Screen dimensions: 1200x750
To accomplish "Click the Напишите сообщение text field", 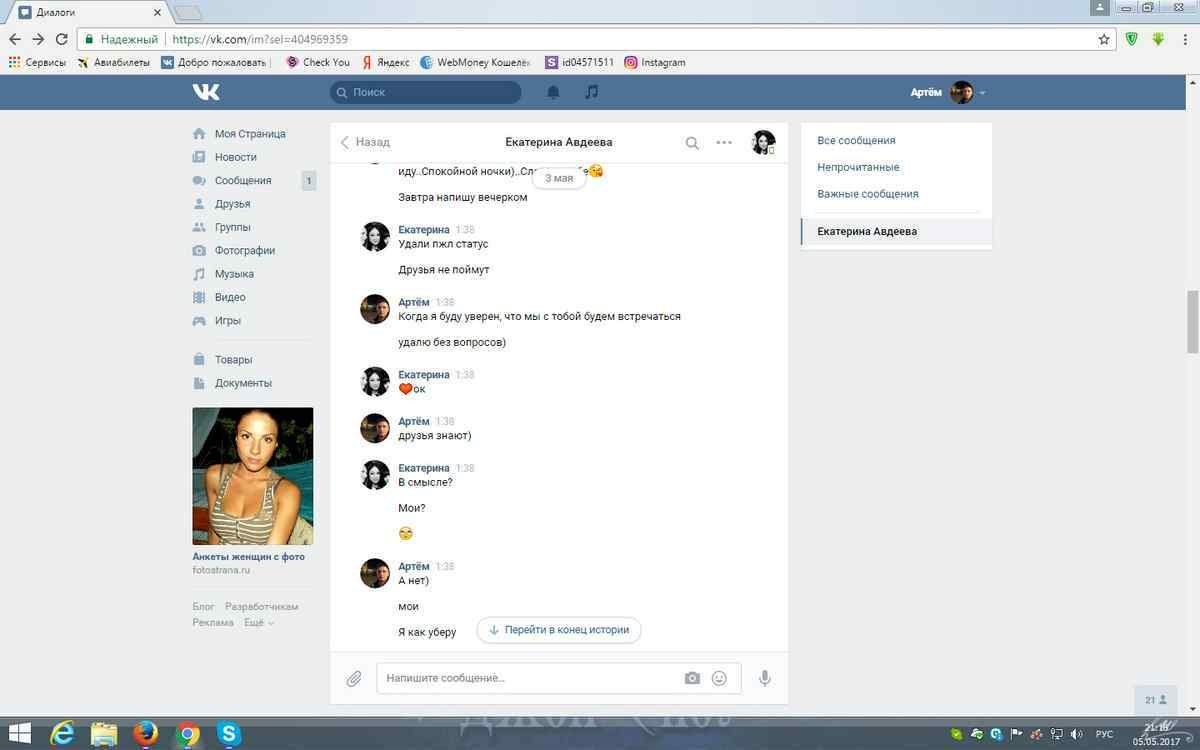I will [x=530, y=678].
